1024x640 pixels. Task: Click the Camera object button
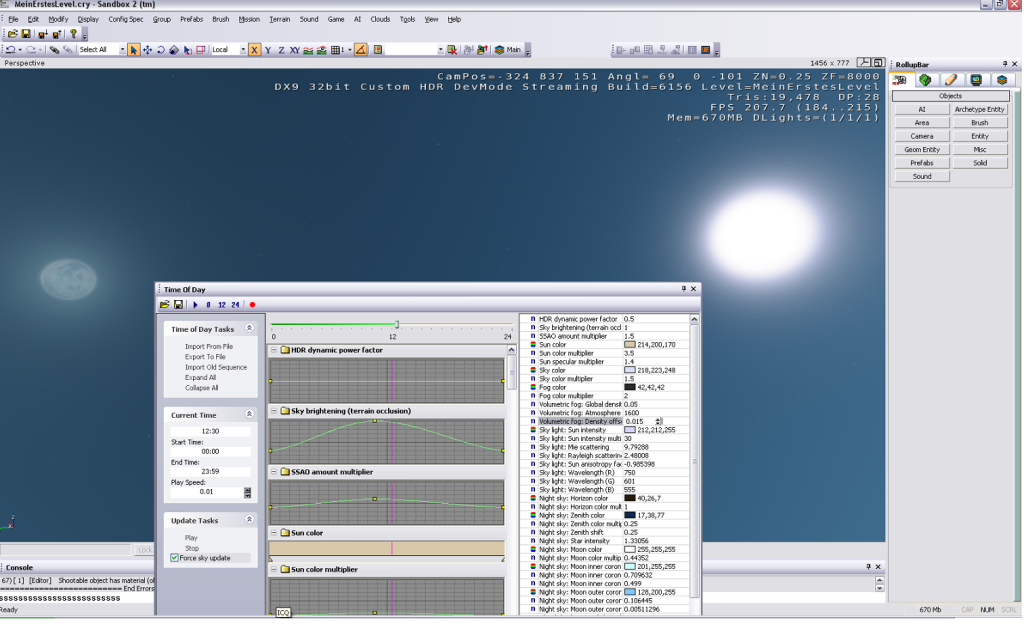click(x=921, y=136)
